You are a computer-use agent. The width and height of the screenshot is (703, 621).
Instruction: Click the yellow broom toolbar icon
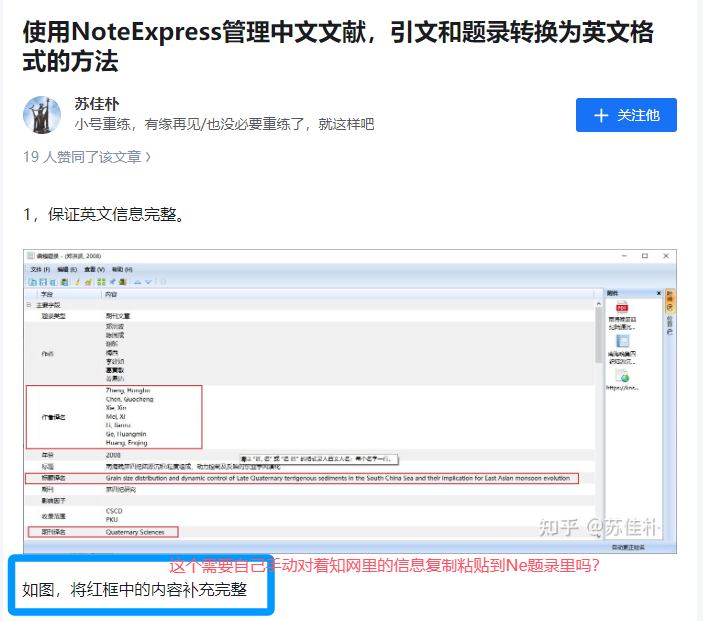[77, 282]
